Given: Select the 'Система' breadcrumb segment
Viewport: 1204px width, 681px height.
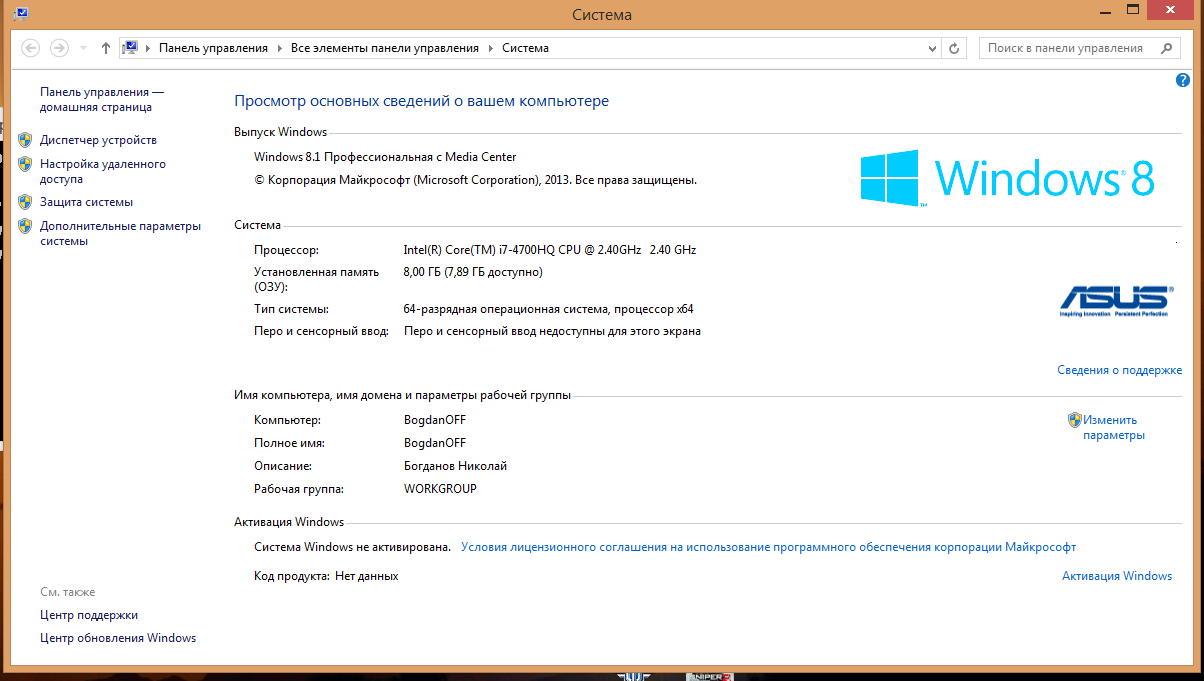Looking at the screenshot, I should (525, 48).
